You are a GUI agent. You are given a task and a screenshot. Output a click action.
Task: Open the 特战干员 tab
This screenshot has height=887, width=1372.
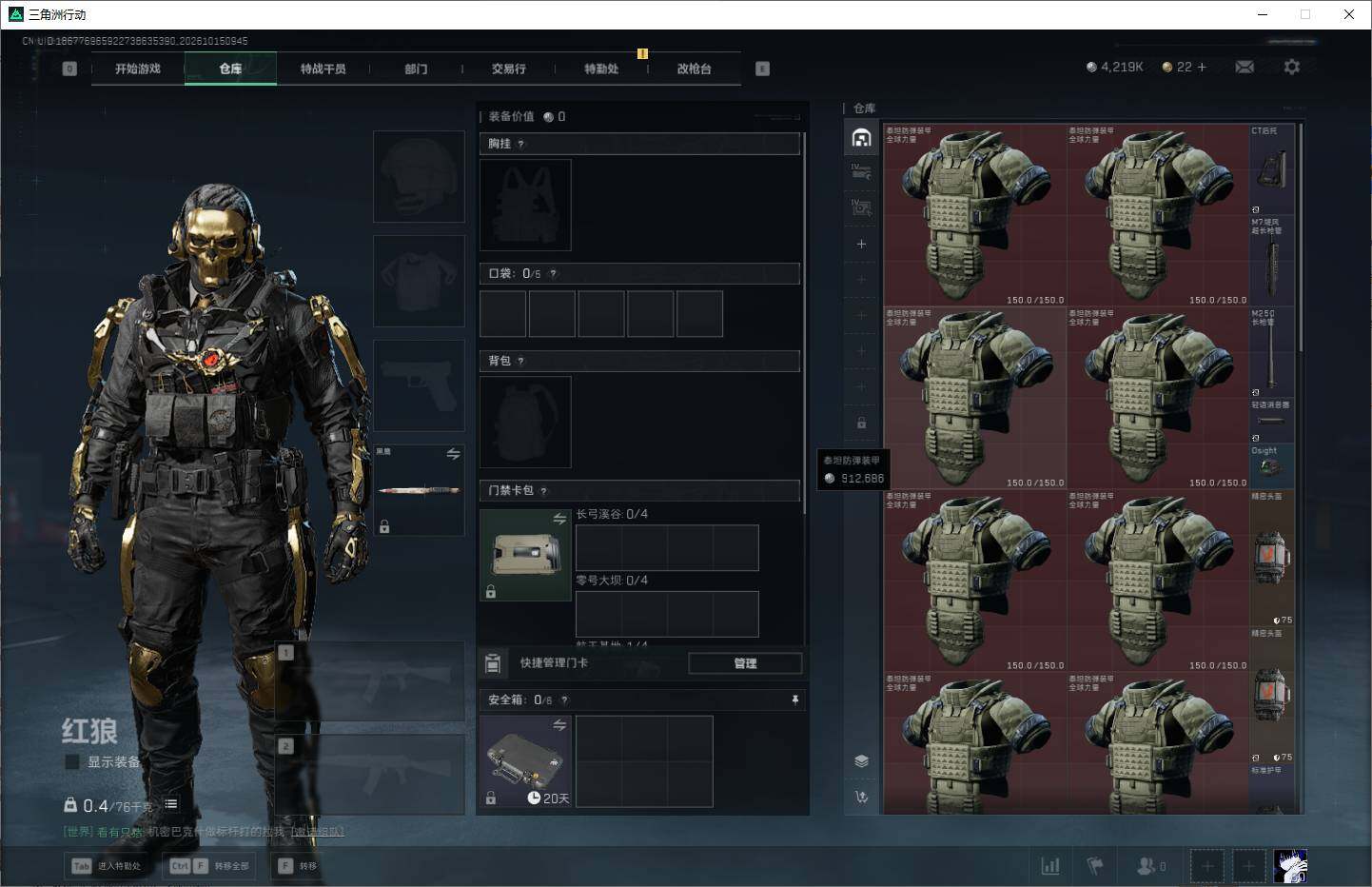[x=323, y=69]
